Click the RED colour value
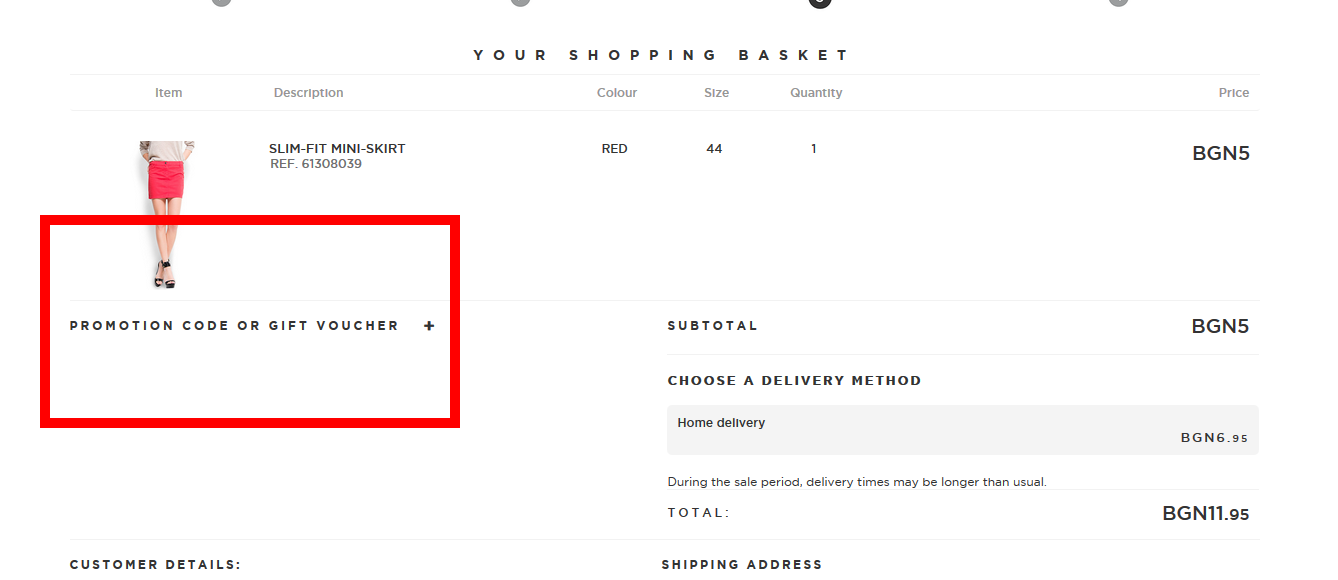Image resolution: width=1338 pixels, height=580 pixels. 615,149
